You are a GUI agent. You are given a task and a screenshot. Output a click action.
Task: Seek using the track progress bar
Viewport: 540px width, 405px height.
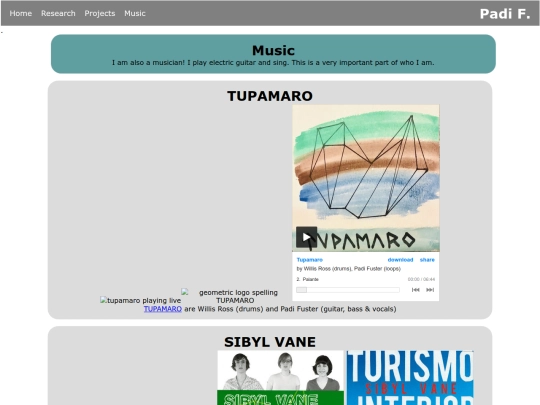click(348, 290)
